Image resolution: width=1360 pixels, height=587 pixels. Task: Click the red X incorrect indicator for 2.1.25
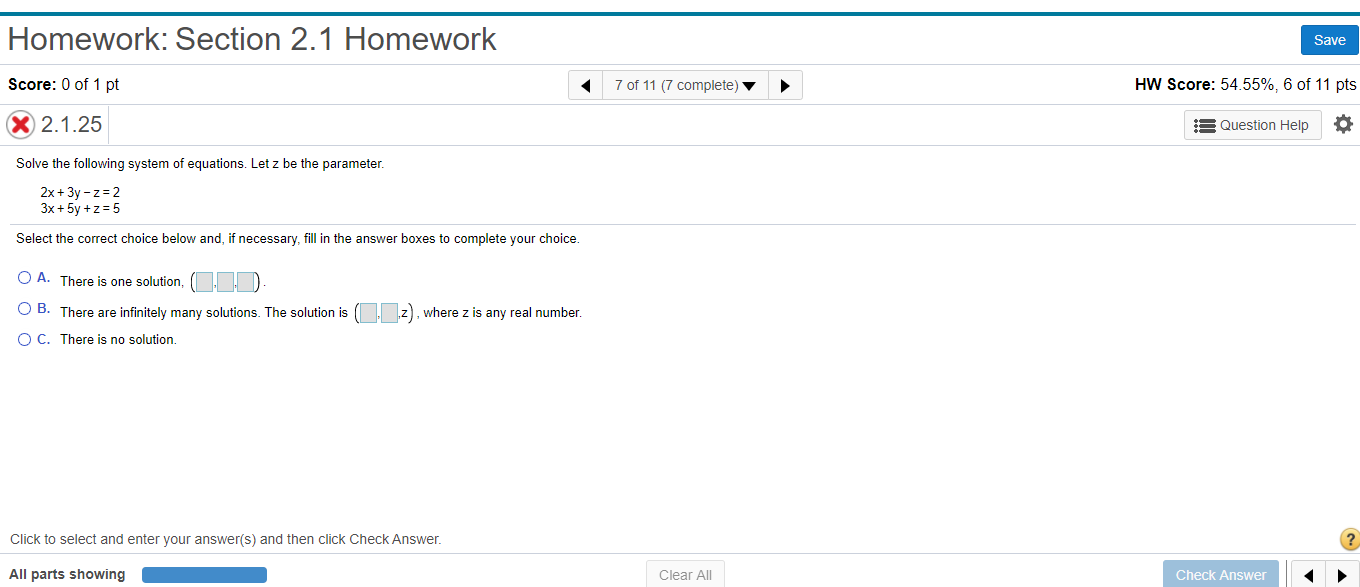(x=20, y=125)
